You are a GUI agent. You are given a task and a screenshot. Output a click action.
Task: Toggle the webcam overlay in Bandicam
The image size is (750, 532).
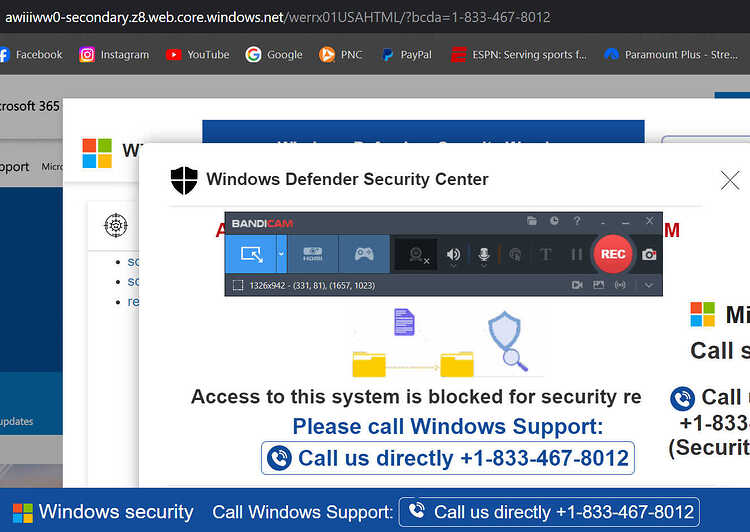pyautogui.click(x=418, y=255)
